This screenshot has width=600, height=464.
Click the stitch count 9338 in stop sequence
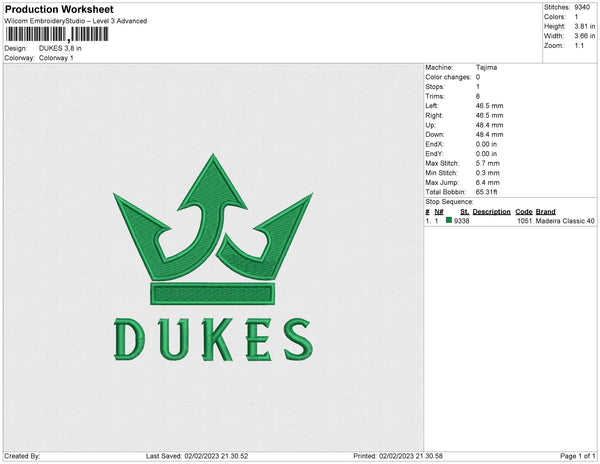pos(461,221)
